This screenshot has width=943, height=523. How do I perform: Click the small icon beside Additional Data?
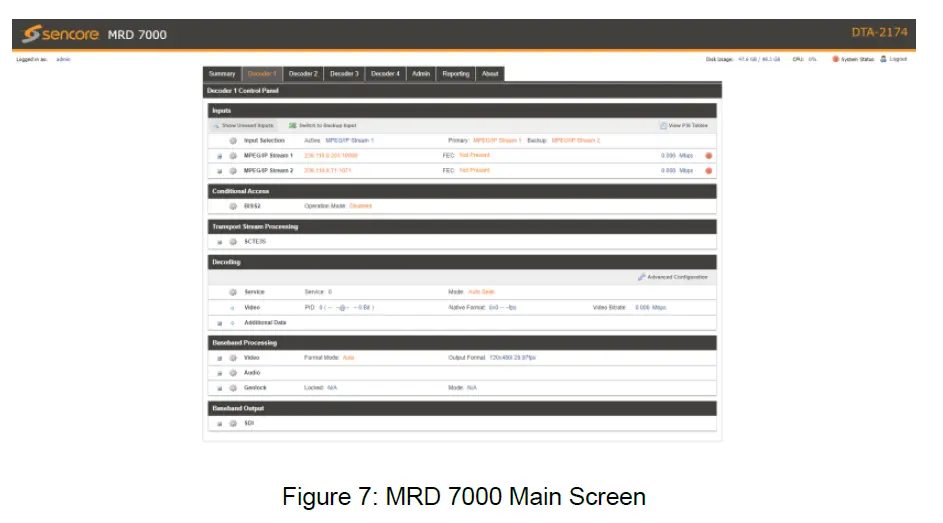(233, 323)
